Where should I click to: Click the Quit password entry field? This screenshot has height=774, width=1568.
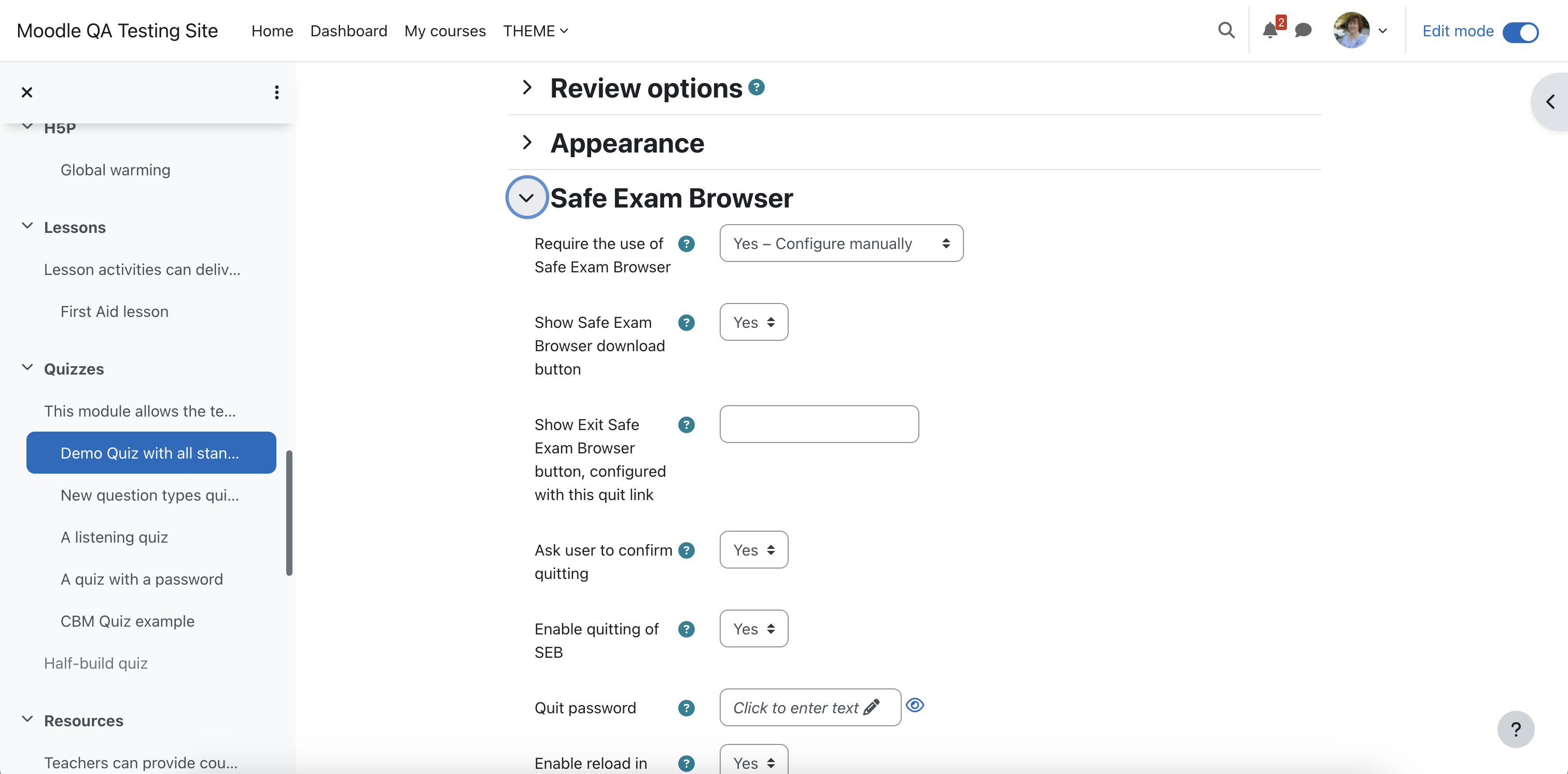click(x=809, y=707)
